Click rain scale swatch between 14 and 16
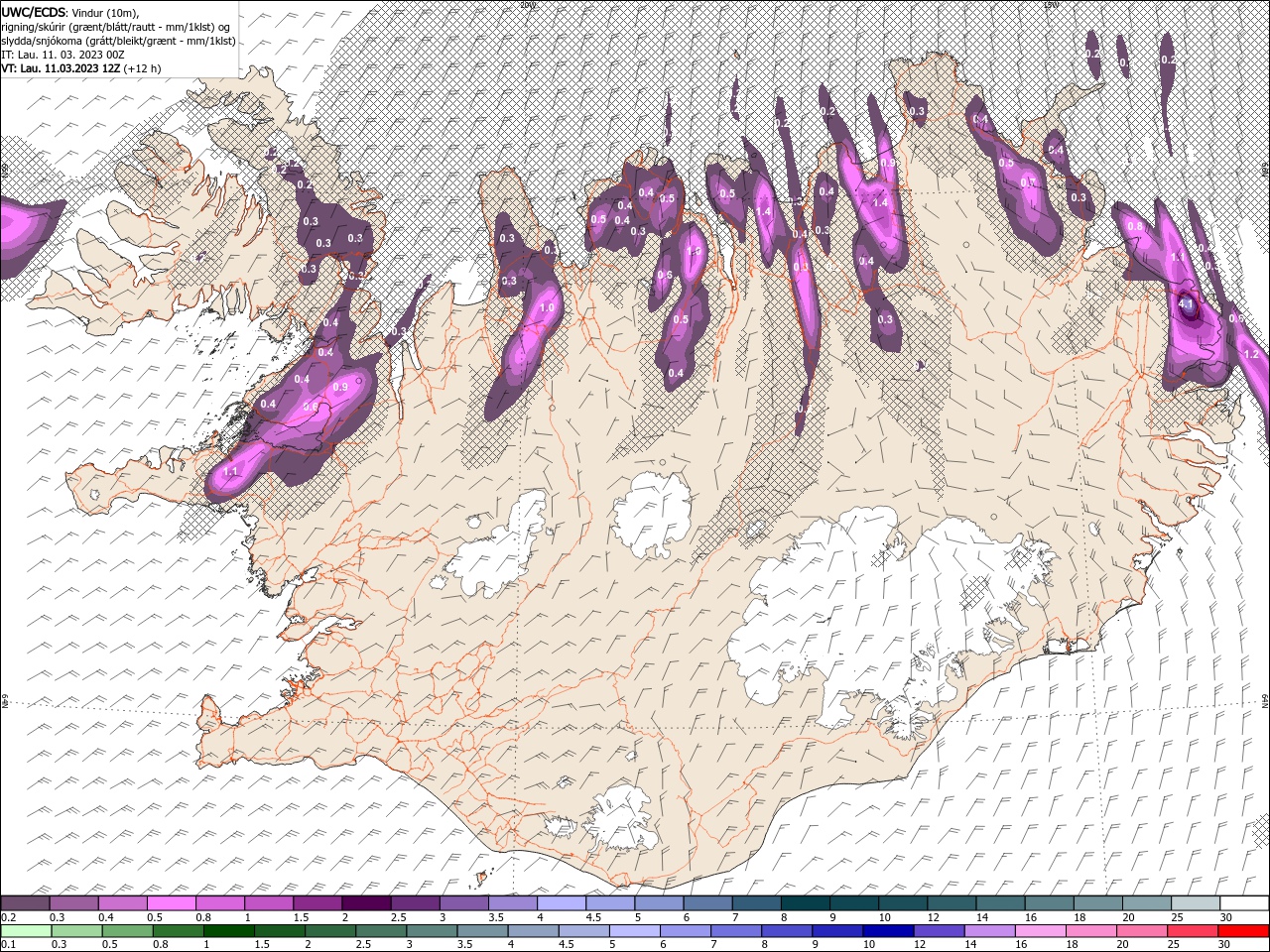The image size is (1270, 952). [990, 931]
